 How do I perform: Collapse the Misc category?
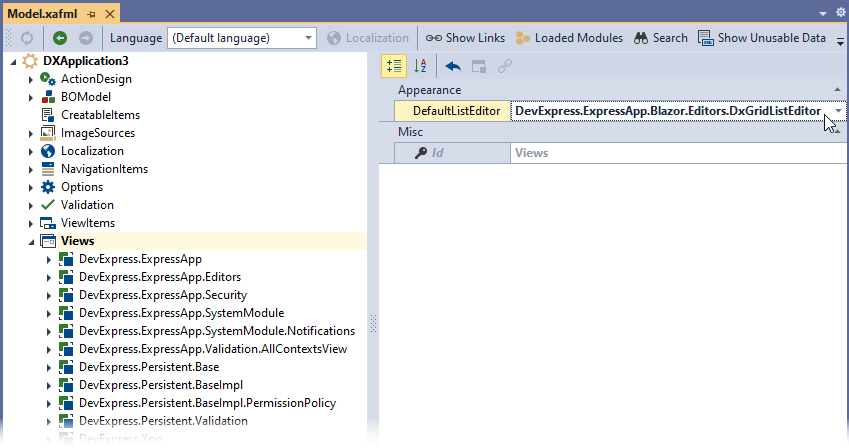pos(837,132)
